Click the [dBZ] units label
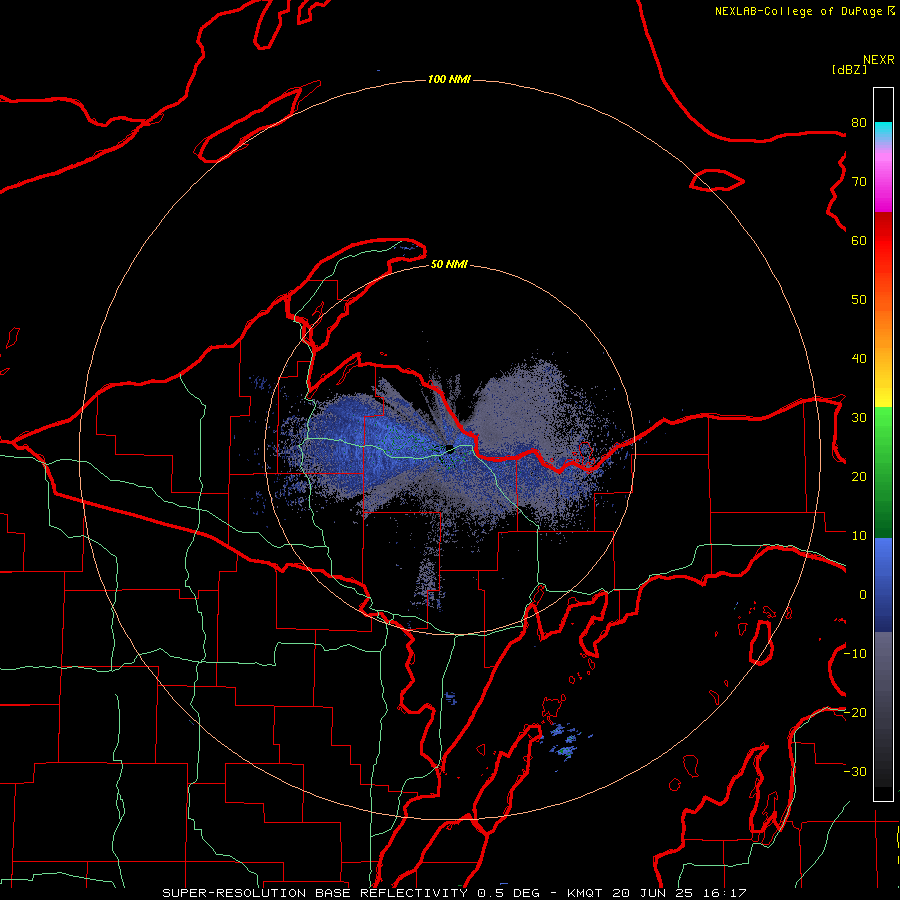The image size is (900, 900). [849, 69]
